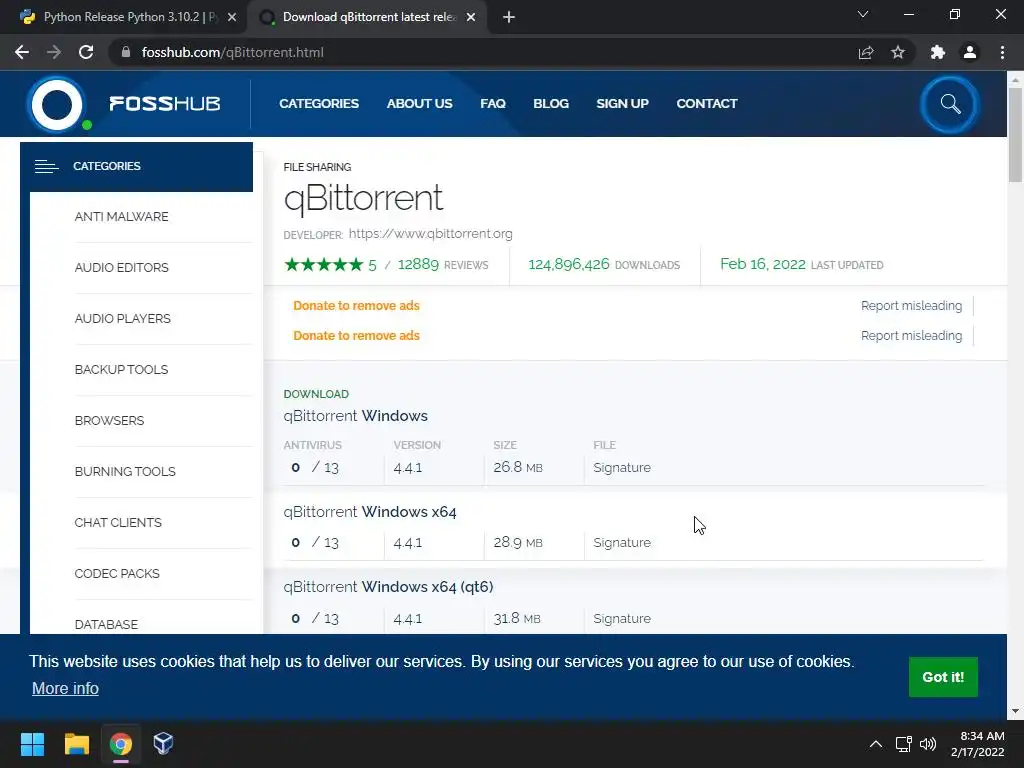Open the CONTACT navigation item
The width and height of the screenshot is (1024, 768).
[707, 104]
